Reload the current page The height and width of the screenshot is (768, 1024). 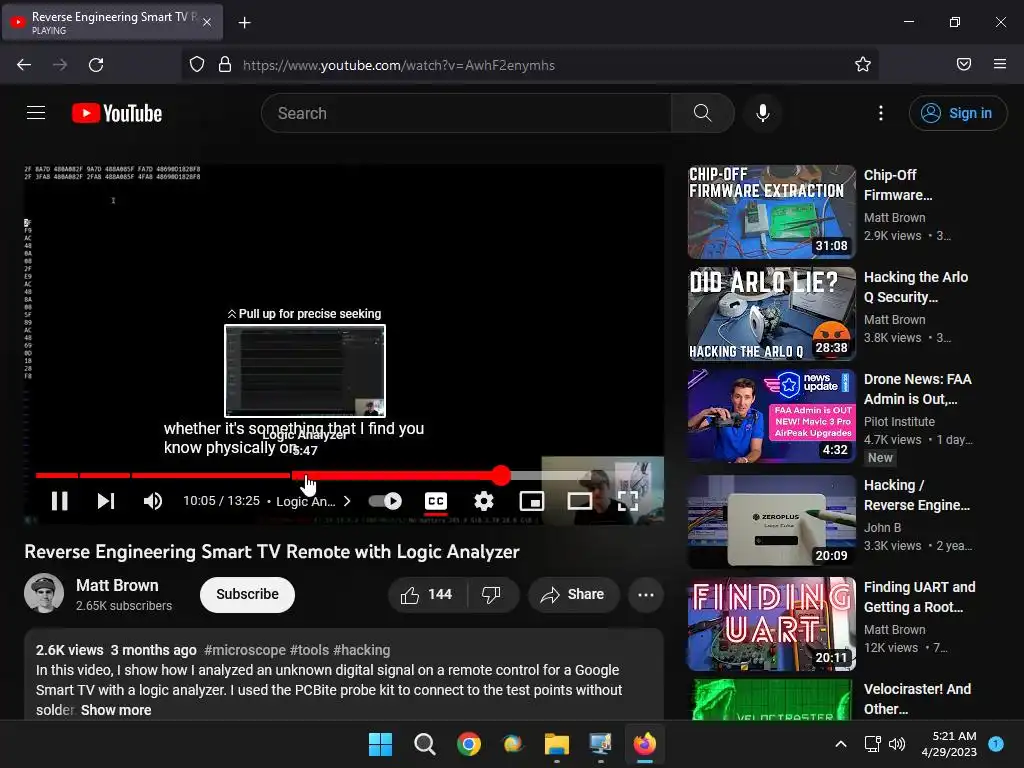[96, 64]
